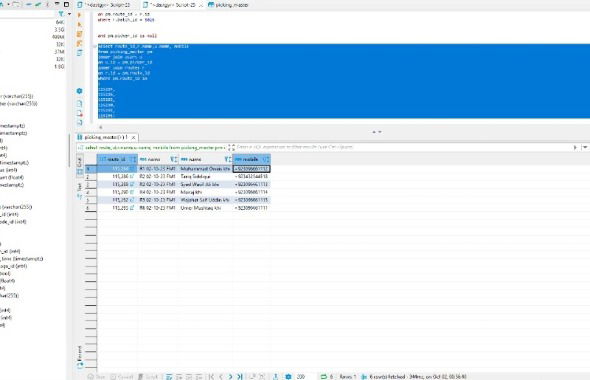Run the Execute SQL statement arrow icon
Image resolution: width=590 pixels, height=380 pixels.
pos(79,15)
